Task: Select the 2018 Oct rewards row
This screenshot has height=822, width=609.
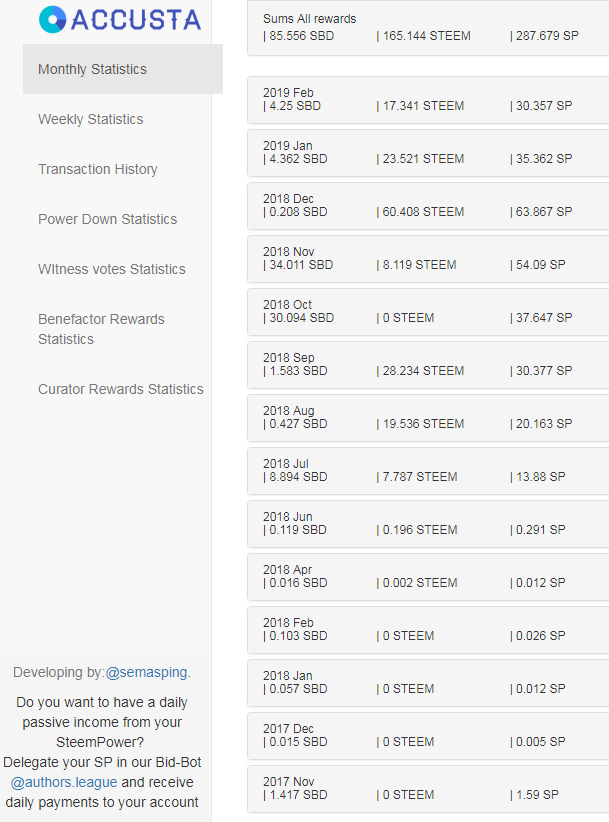Action: 428,312
